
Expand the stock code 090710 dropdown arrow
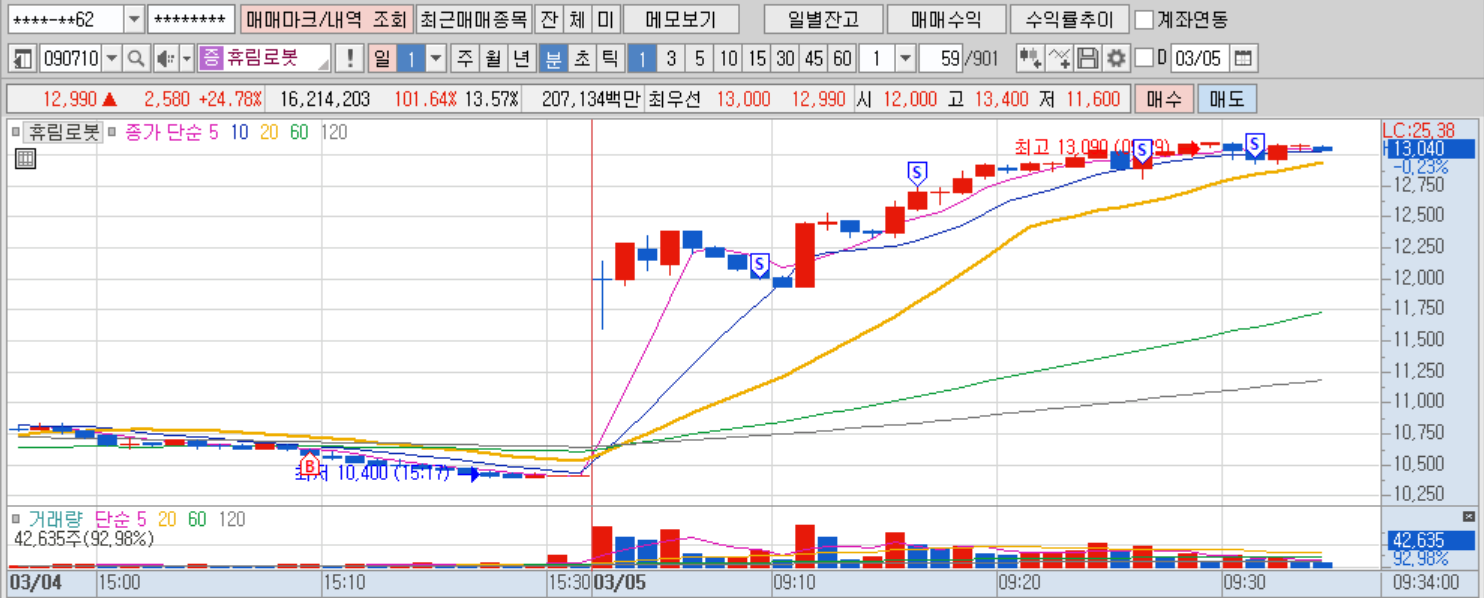point(111,58)
